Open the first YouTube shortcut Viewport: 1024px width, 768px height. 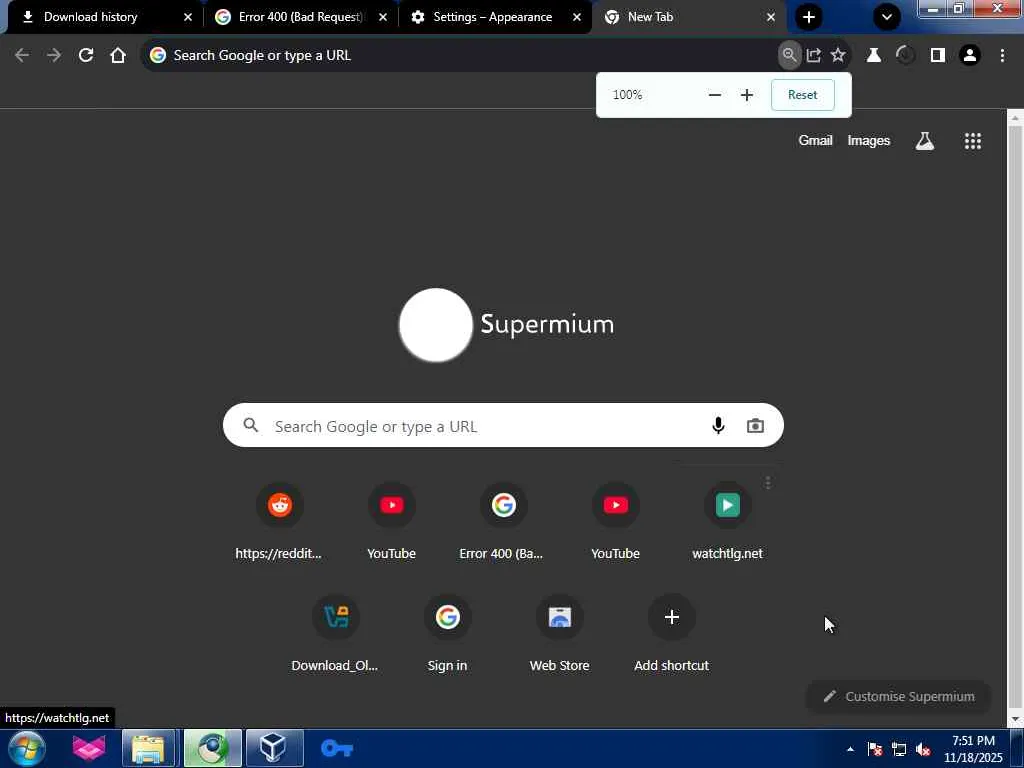(391, 521)
